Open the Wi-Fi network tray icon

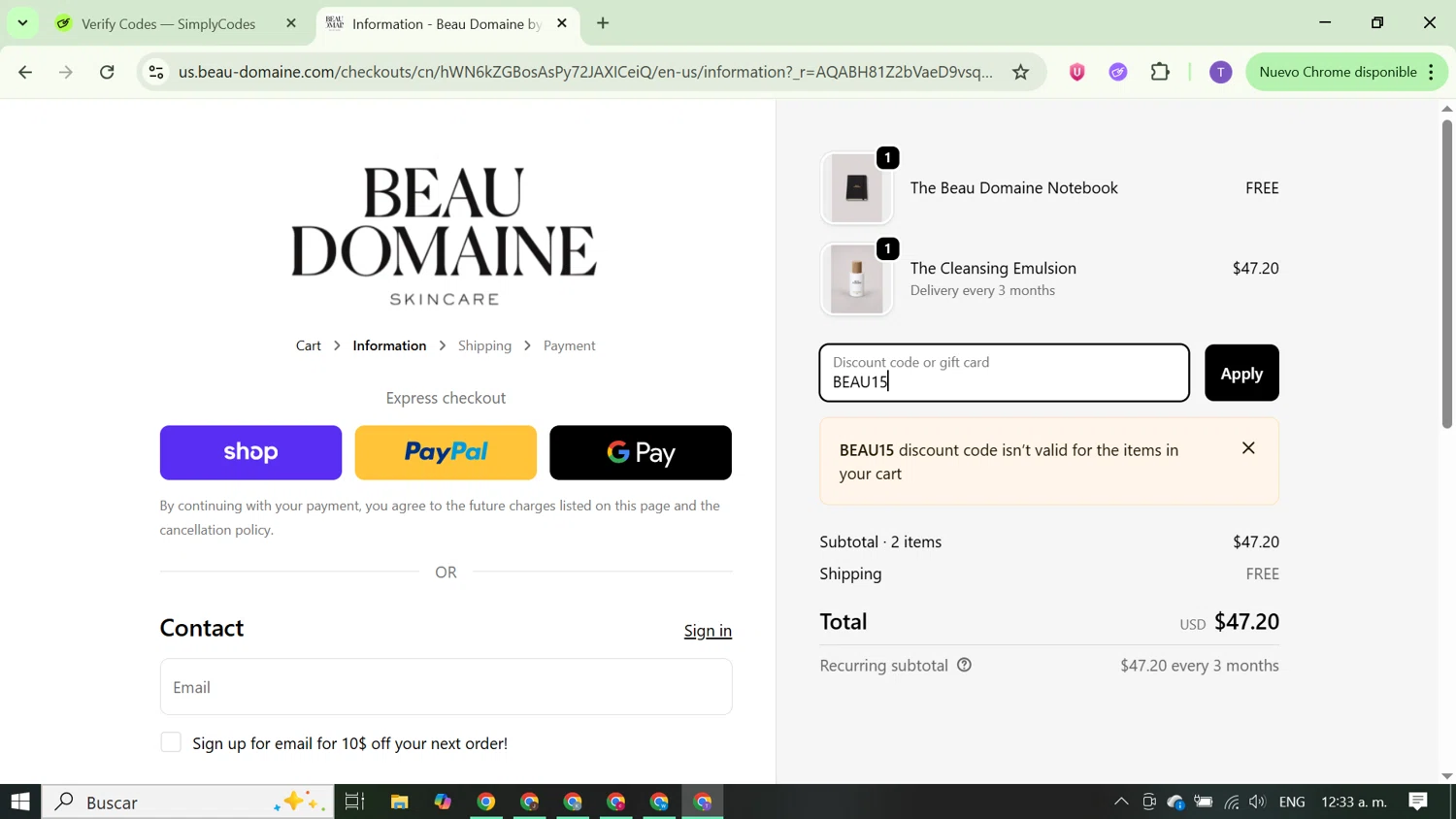(x=1232, y=802)
